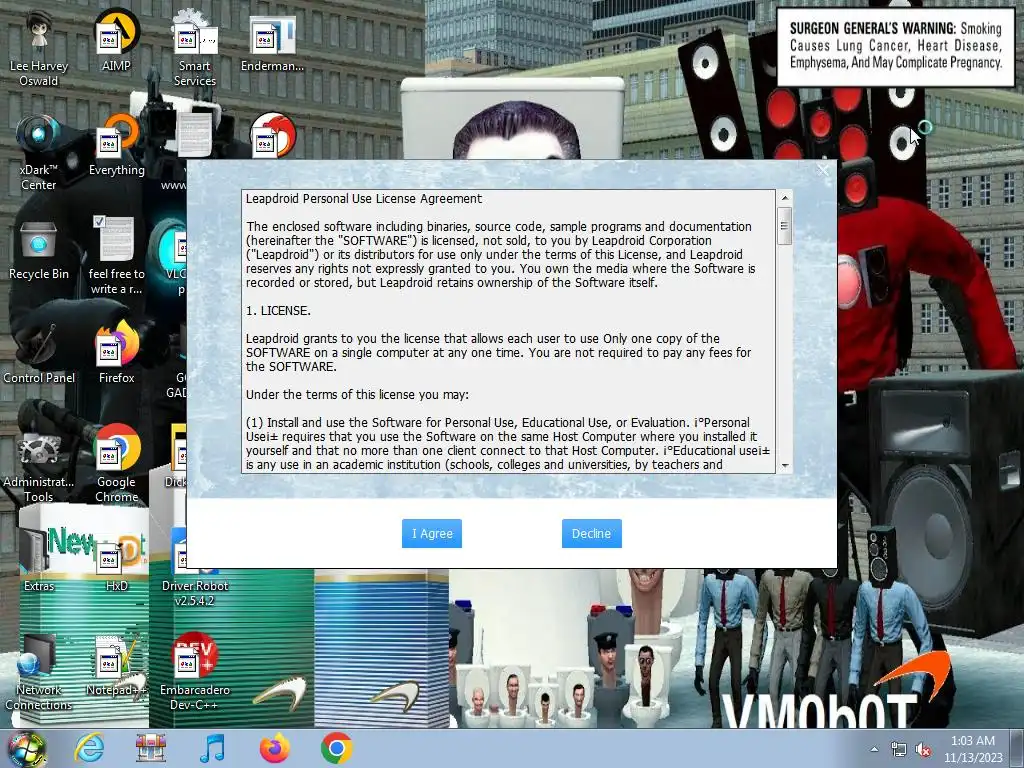Select the Administrative Tools icon
The image size is (1024, 768).
pos(39,468)
